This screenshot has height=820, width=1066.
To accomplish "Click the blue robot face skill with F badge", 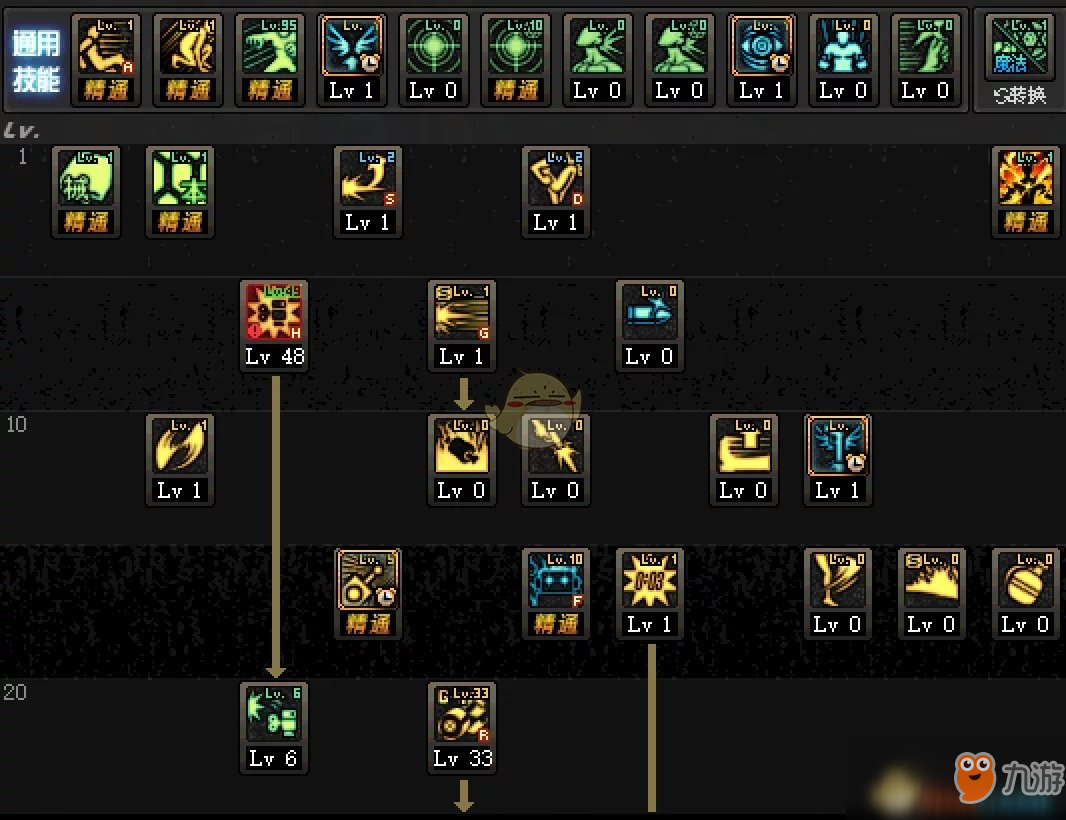I will pos(556,594).
